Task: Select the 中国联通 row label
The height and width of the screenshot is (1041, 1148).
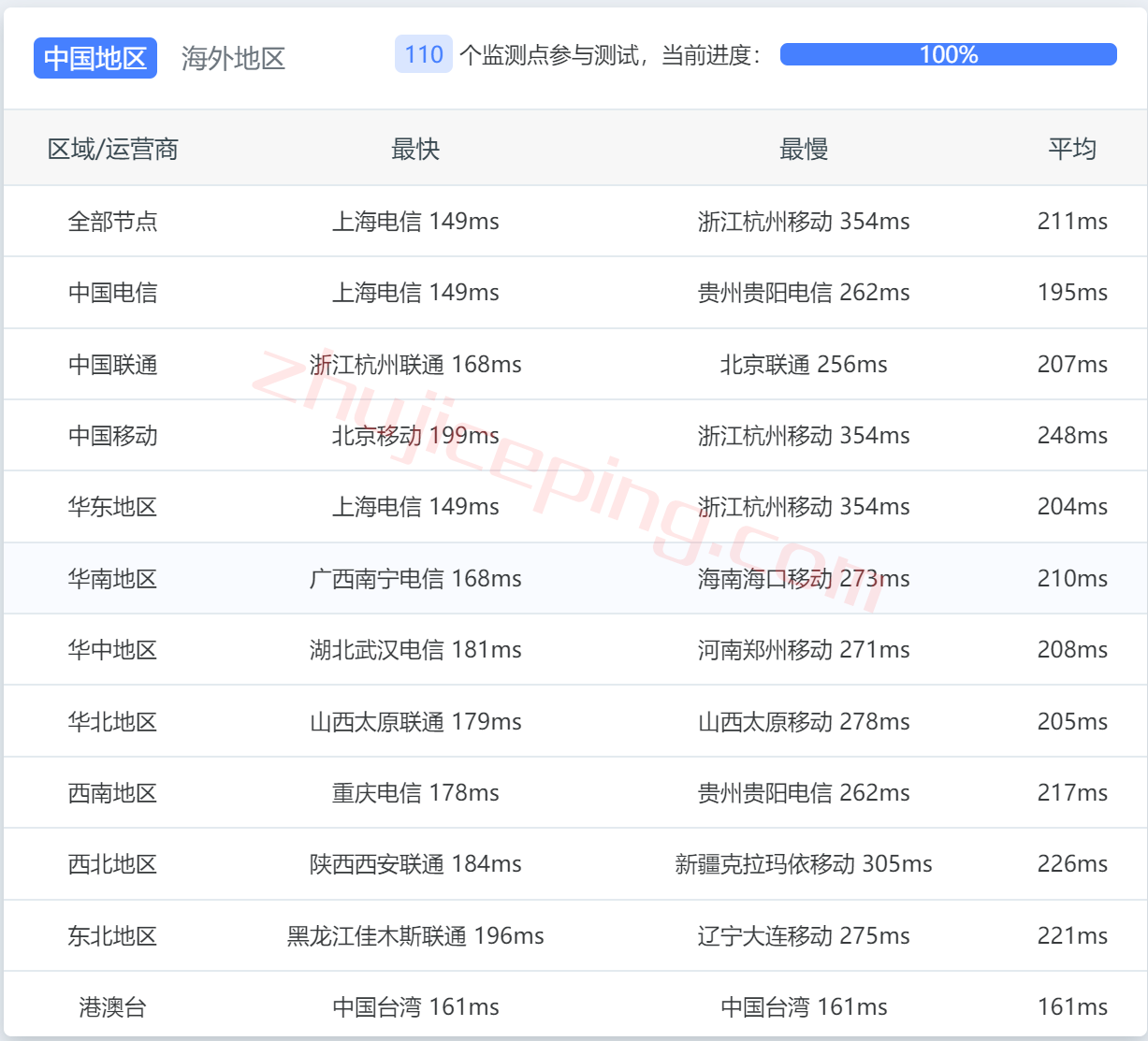Action: click(x=113, y=365)
